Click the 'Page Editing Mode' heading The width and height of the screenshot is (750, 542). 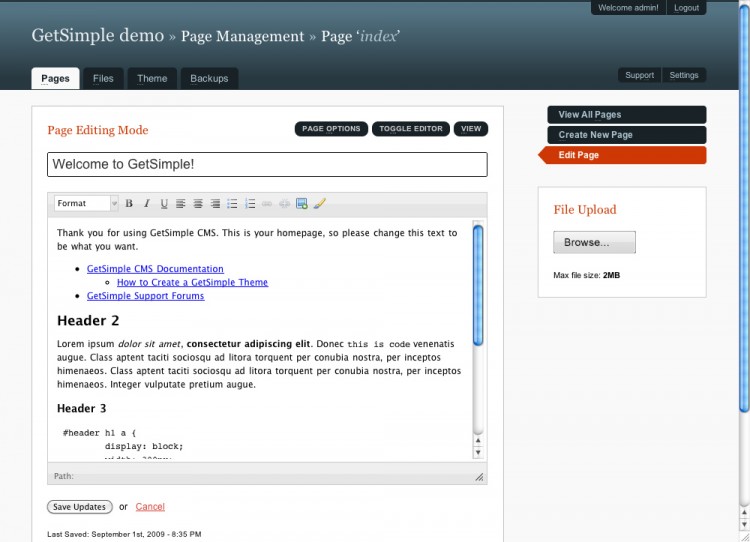98,130
